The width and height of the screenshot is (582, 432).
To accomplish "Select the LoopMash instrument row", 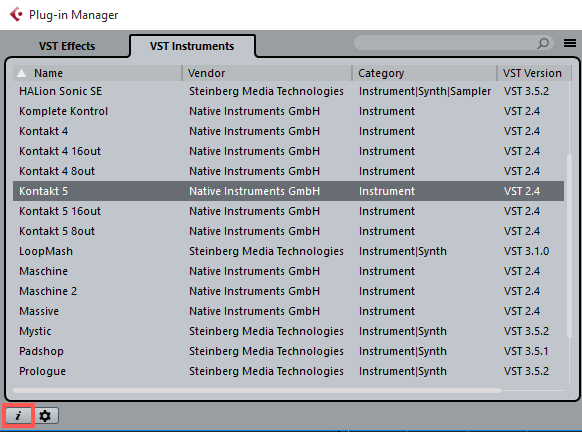I will pos(288,251).
